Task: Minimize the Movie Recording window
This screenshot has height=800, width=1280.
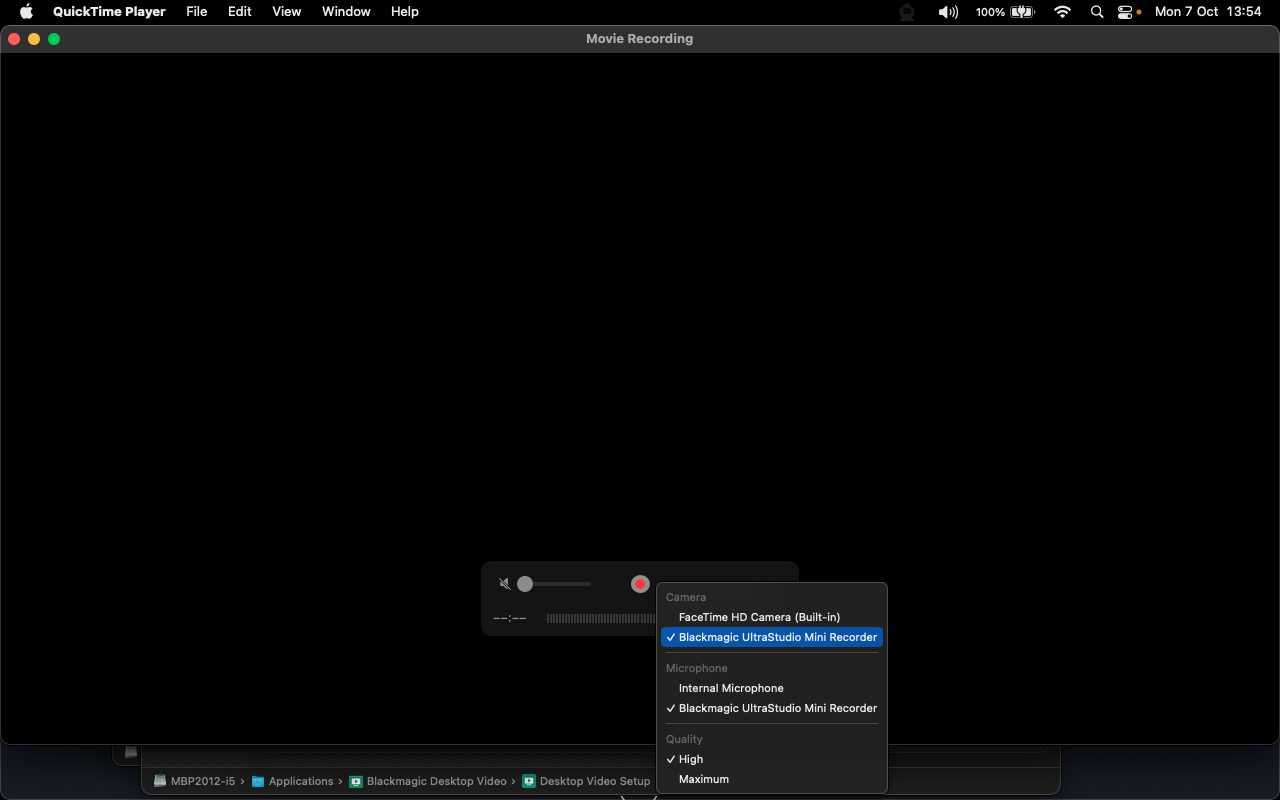Action: coord(34,39)
